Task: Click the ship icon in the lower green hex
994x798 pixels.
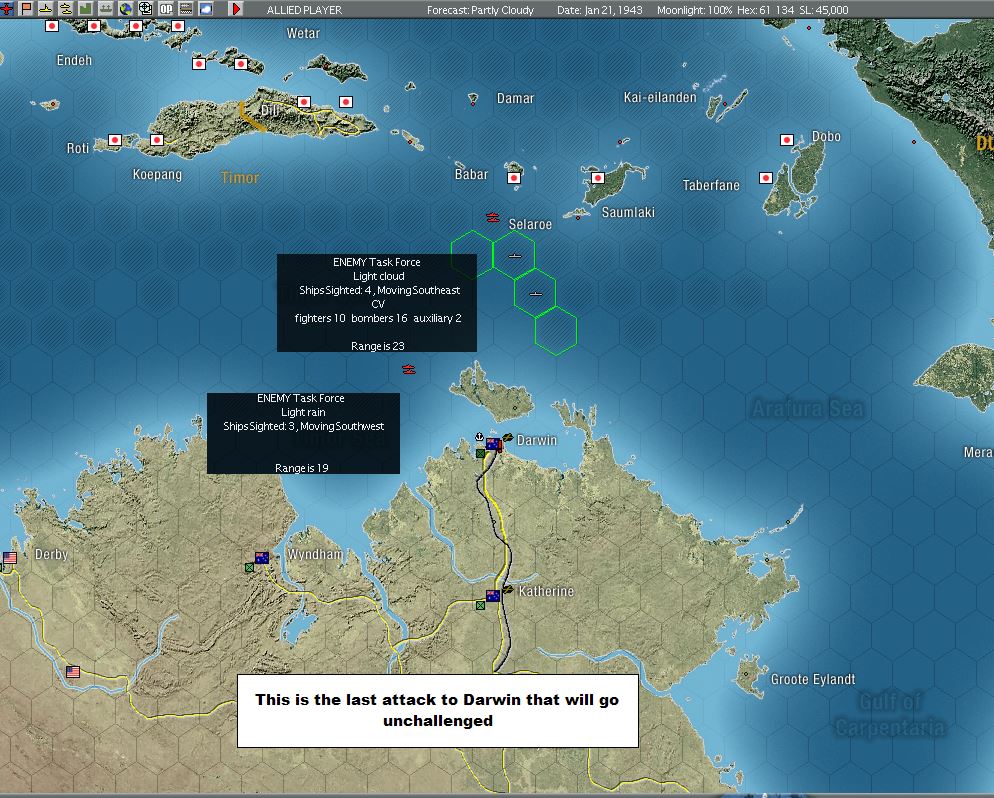Action: (536, 294)
